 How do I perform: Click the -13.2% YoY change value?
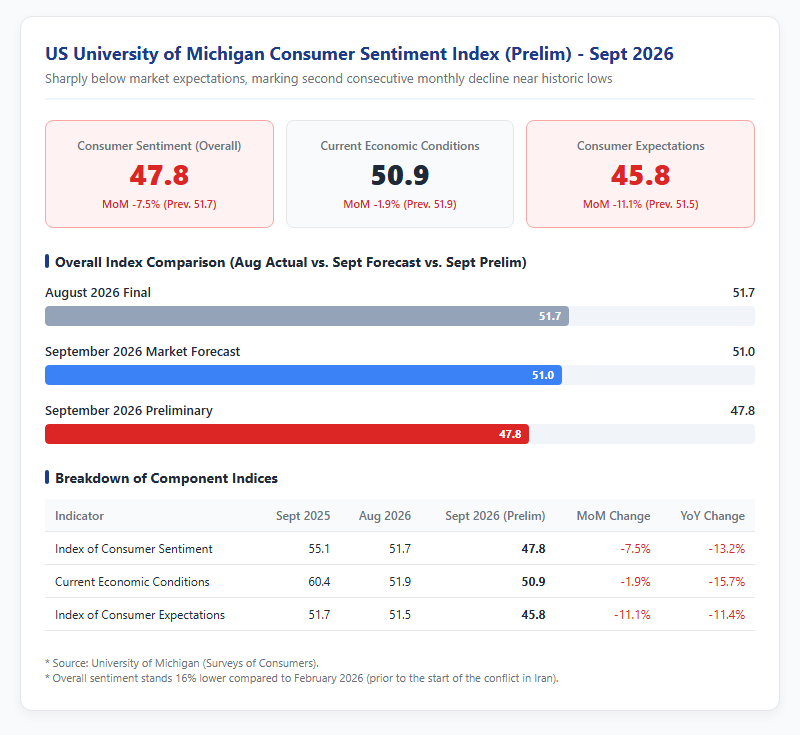tap(727, 549)
